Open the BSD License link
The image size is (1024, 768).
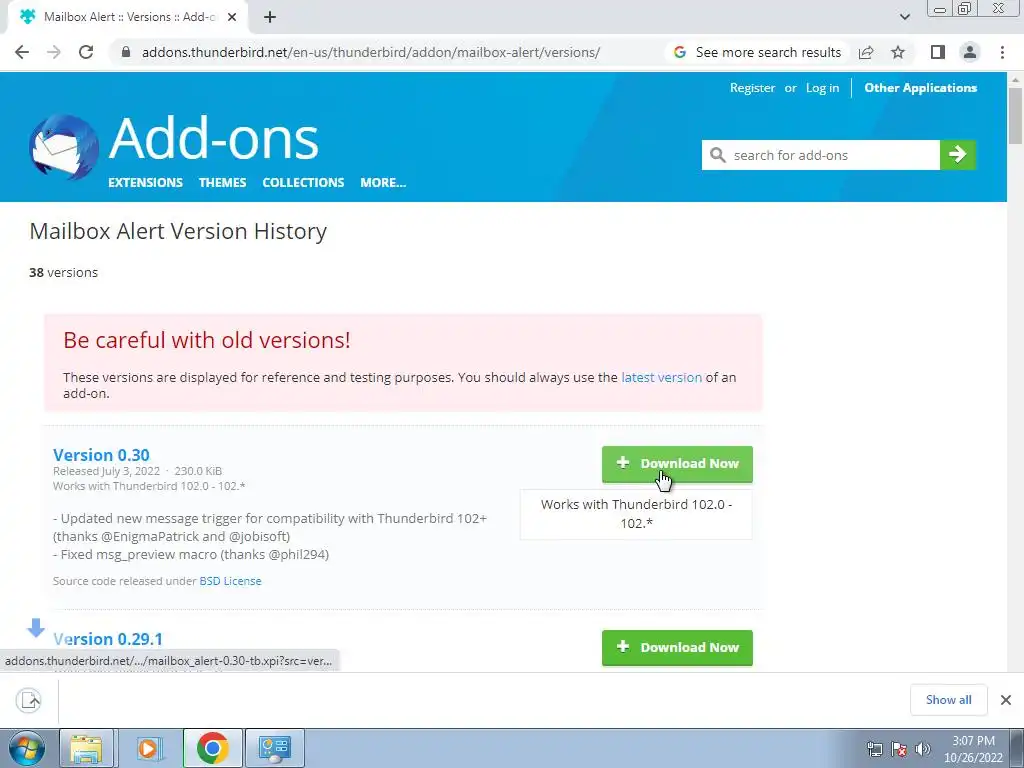click(230, 581)
